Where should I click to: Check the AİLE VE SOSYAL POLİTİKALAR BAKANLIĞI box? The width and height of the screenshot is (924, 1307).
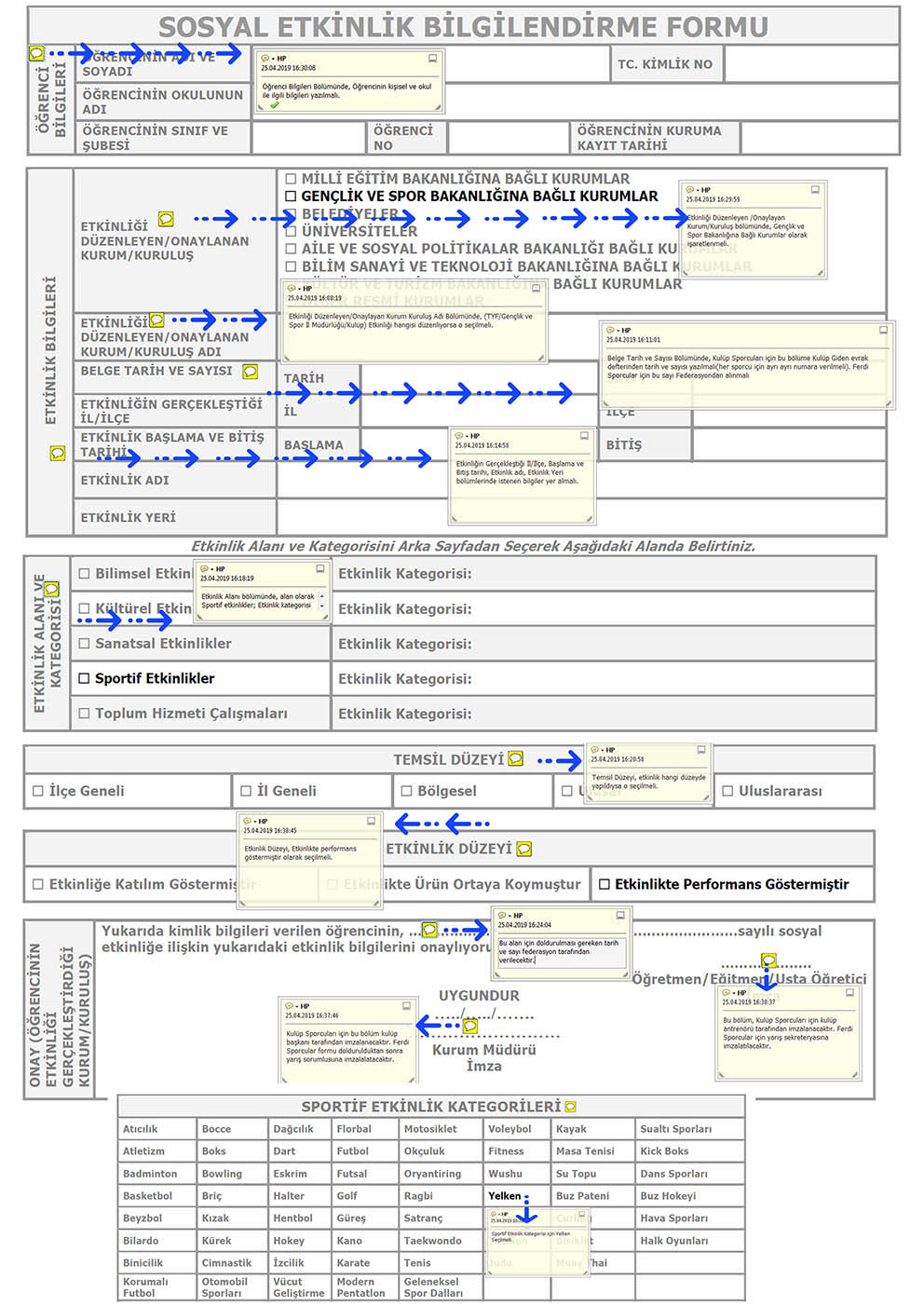click(x=291, y=249)
